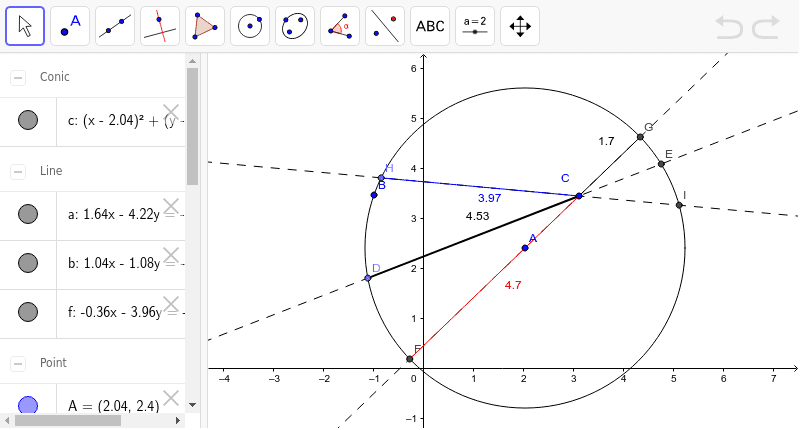Click the Undo arrow
800x430 pixels.
tap(729, 27)
